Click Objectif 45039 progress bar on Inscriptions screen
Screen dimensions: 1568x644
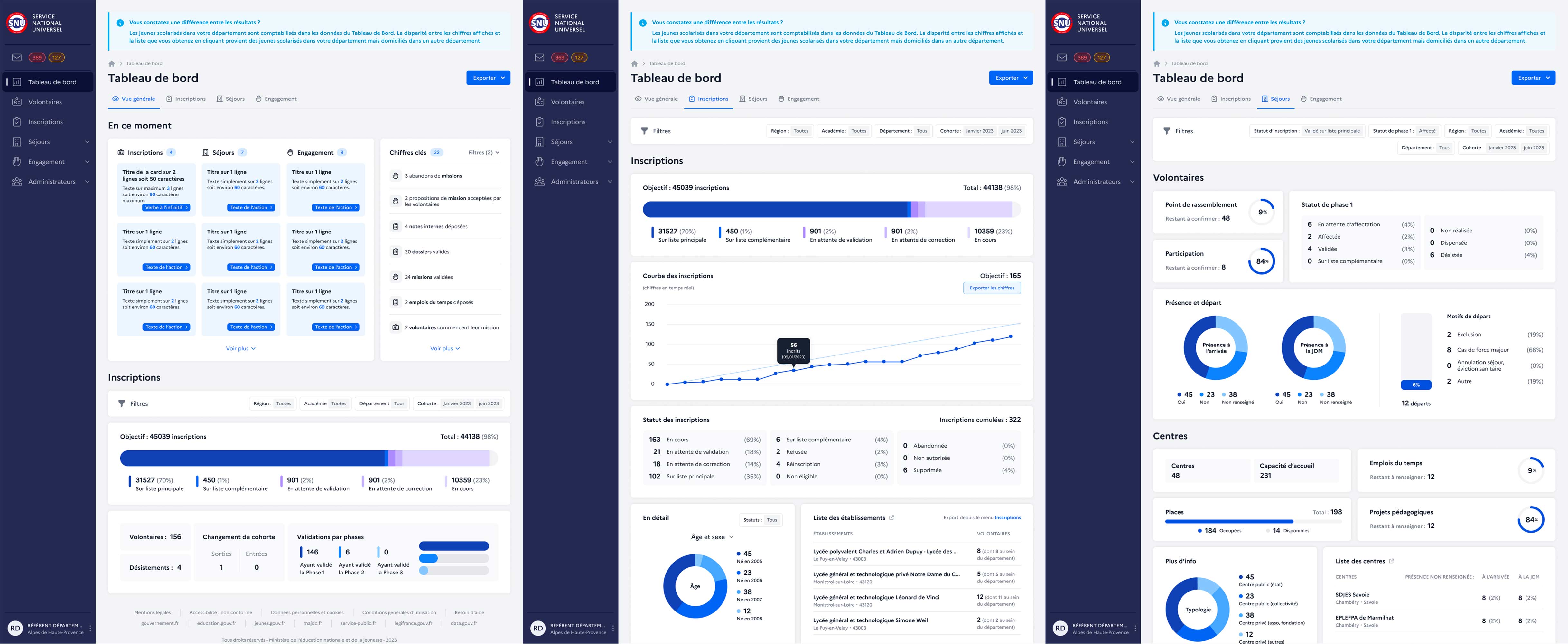pos(832,210)
